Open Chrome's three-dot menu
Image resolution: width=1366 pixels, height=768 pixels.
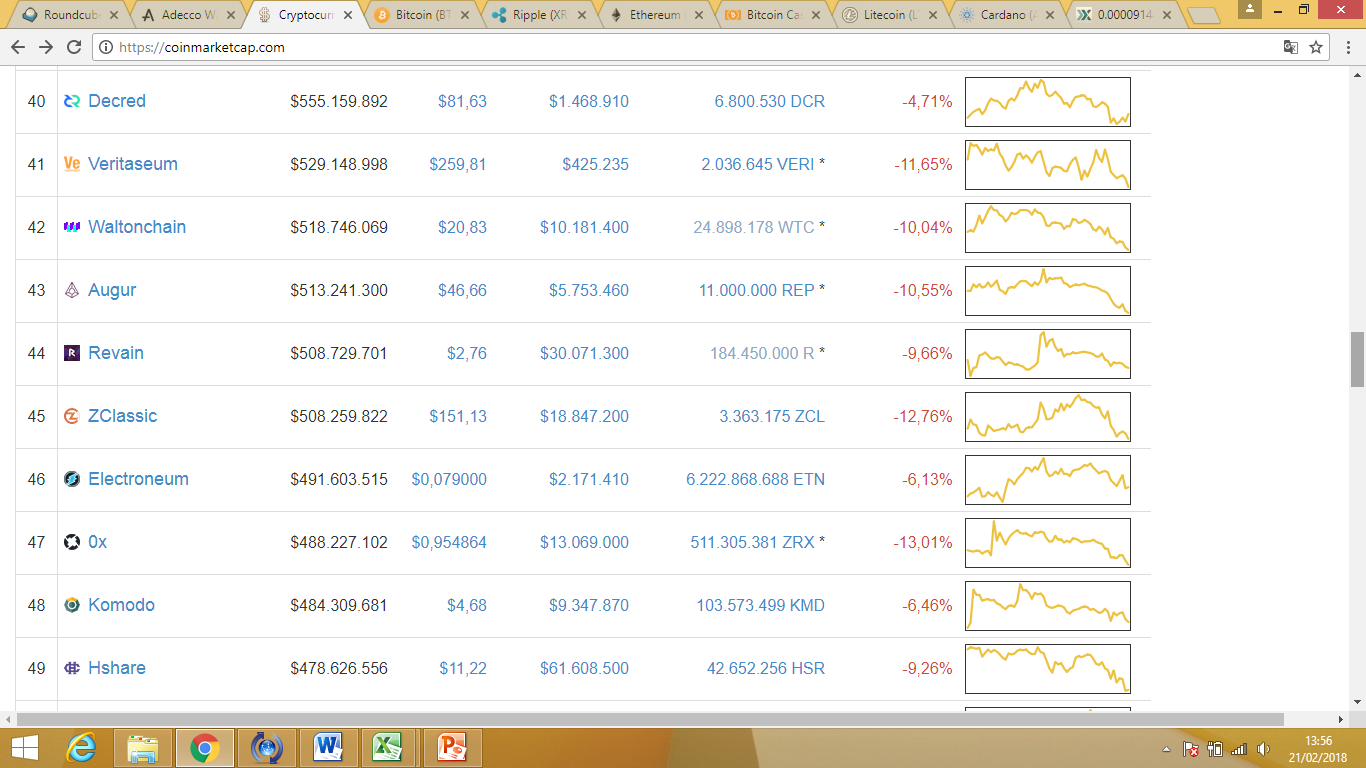[1346, 47]
